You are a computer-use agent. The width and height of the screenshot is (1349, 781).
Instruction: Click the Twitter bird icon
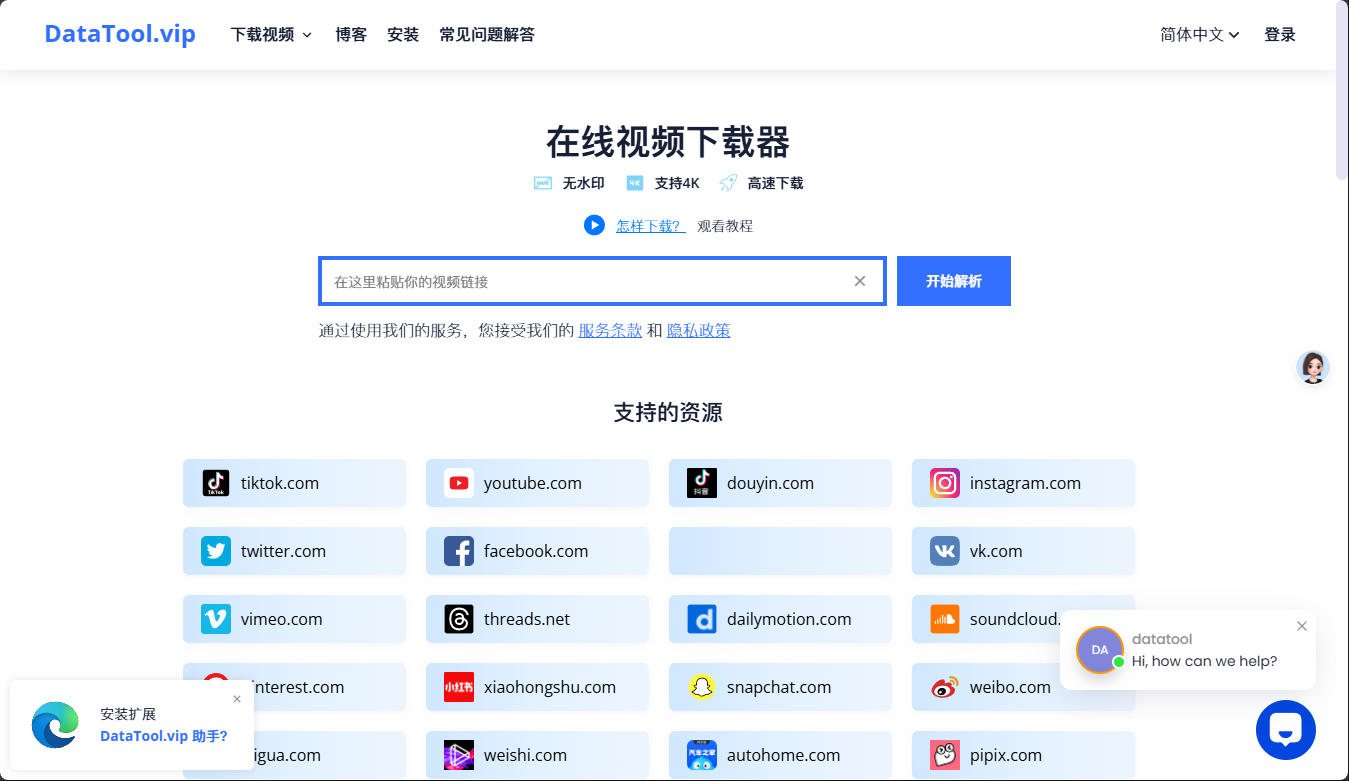click(x=216, y=551)
